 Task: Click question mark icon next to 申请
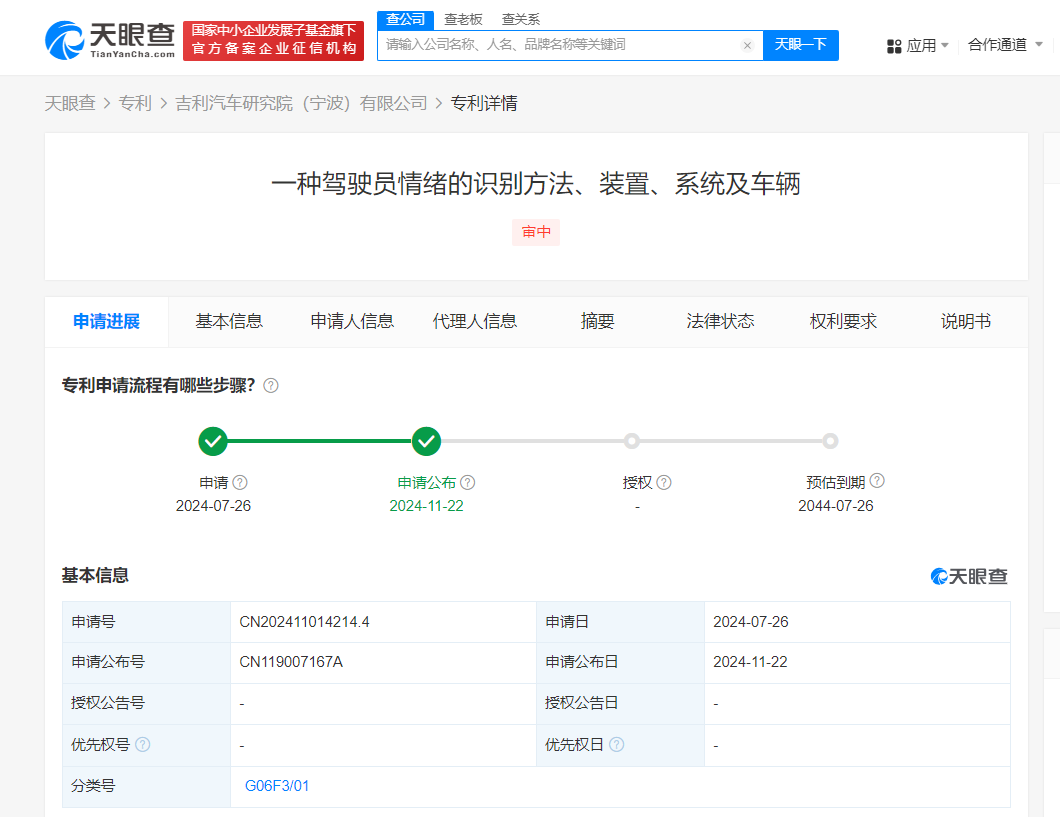(240, 482)
